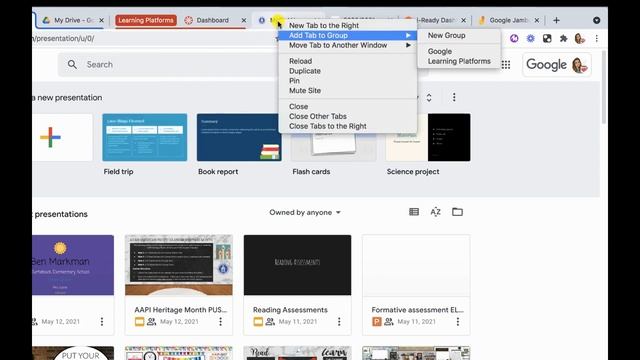Image resolution: width=640 pixels, height=360 pixels.
Task: Click the AAPI Heritage Month PUS... title
Action: (181, 310)
